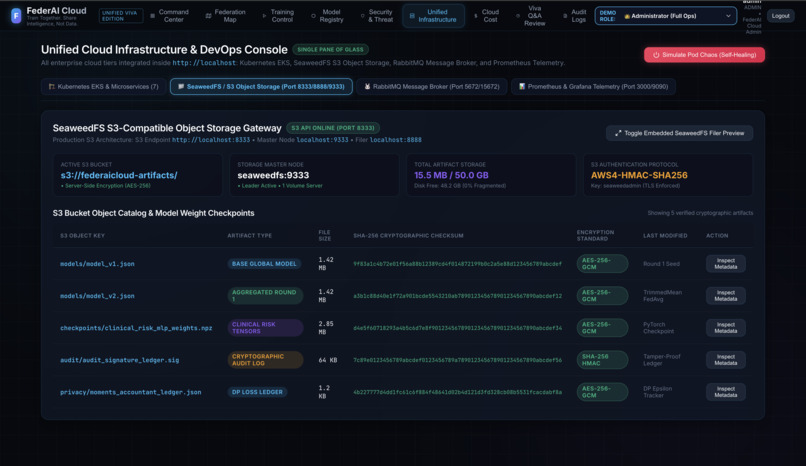806x466 pixels.
Task: Inspect Metadata for audit_signature_ledger.sig
Action: point(725,360)
